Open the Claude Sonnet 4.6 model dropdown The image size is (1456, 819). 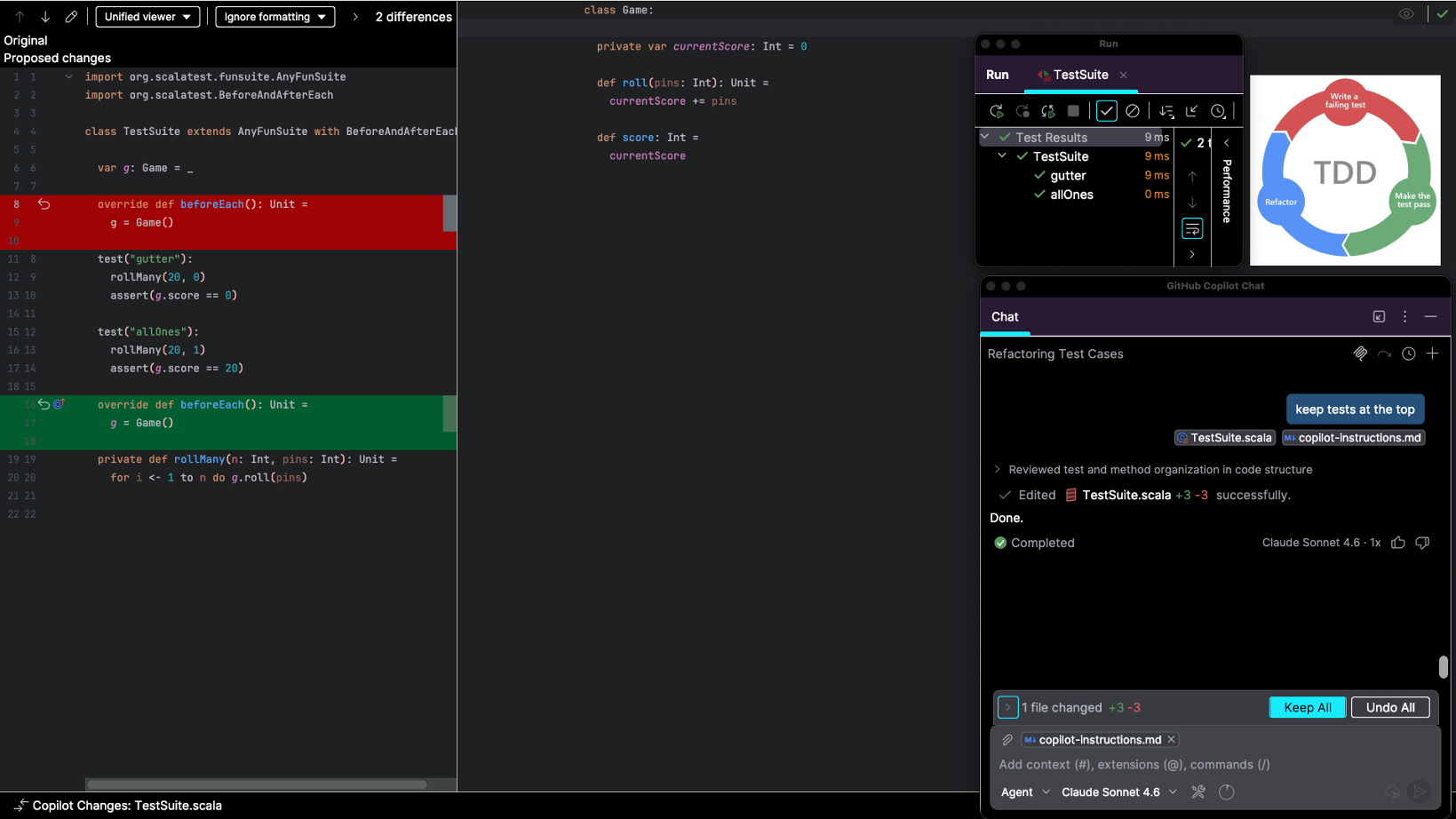click(1118, 791)
